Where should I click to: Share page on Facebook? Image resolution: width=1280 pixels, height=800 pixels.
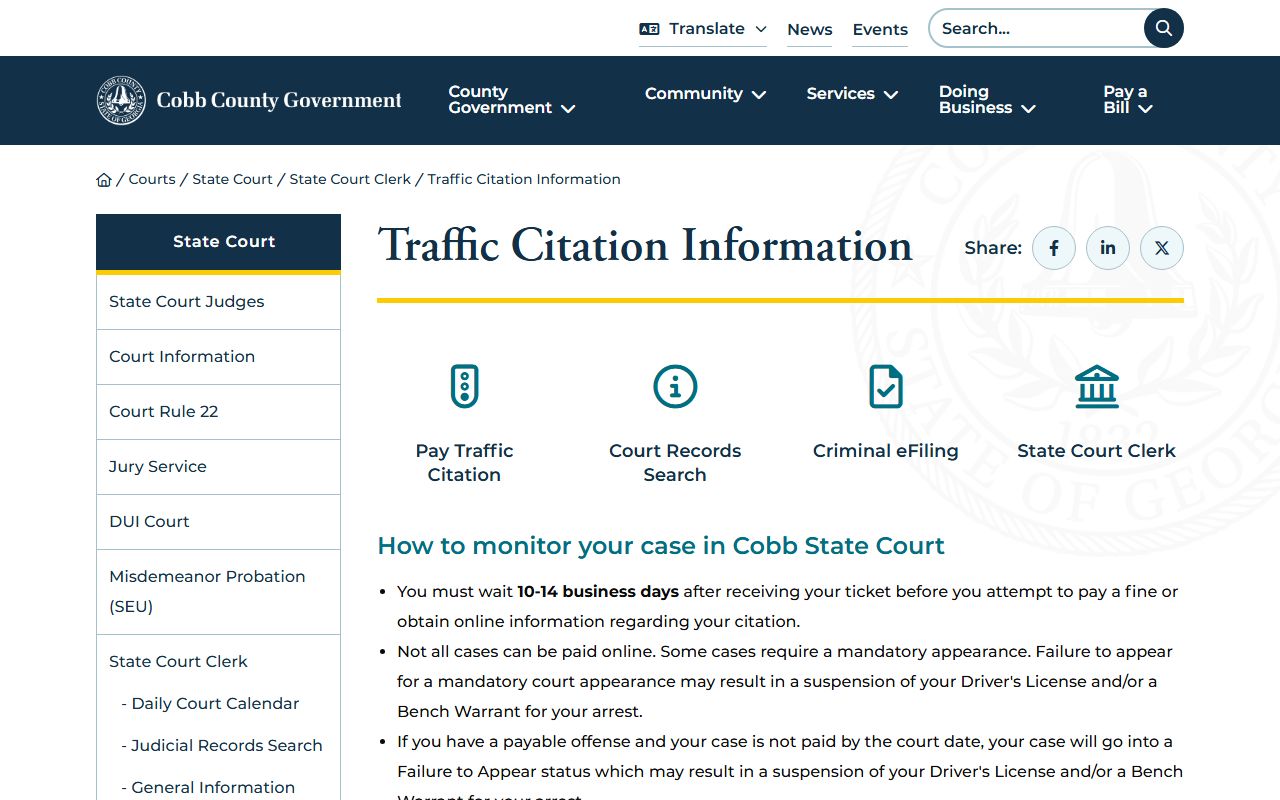pyautogui.click(x=1054, y=248)
